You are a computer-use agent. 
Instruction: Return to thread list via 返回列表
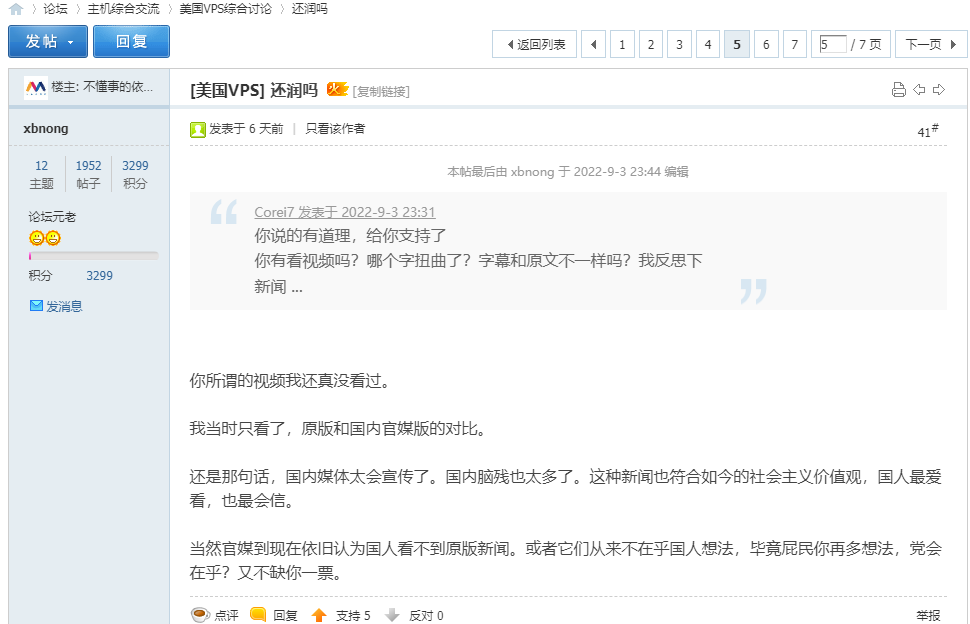pos(534,44)
